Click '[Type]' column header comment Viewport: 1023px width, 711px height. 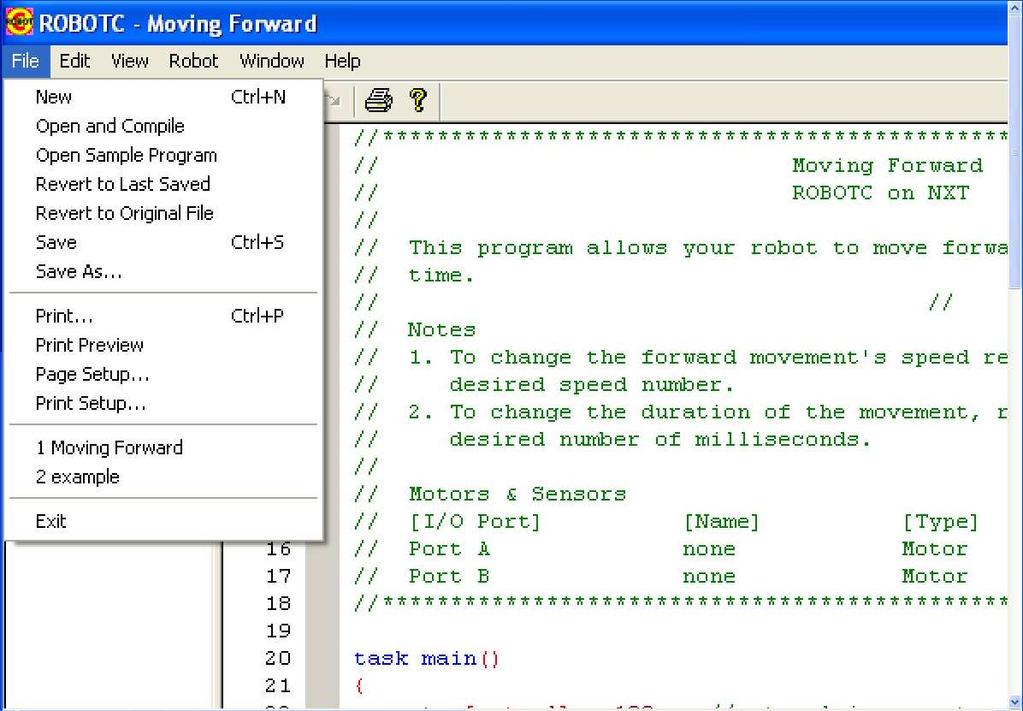coord(940,522)
